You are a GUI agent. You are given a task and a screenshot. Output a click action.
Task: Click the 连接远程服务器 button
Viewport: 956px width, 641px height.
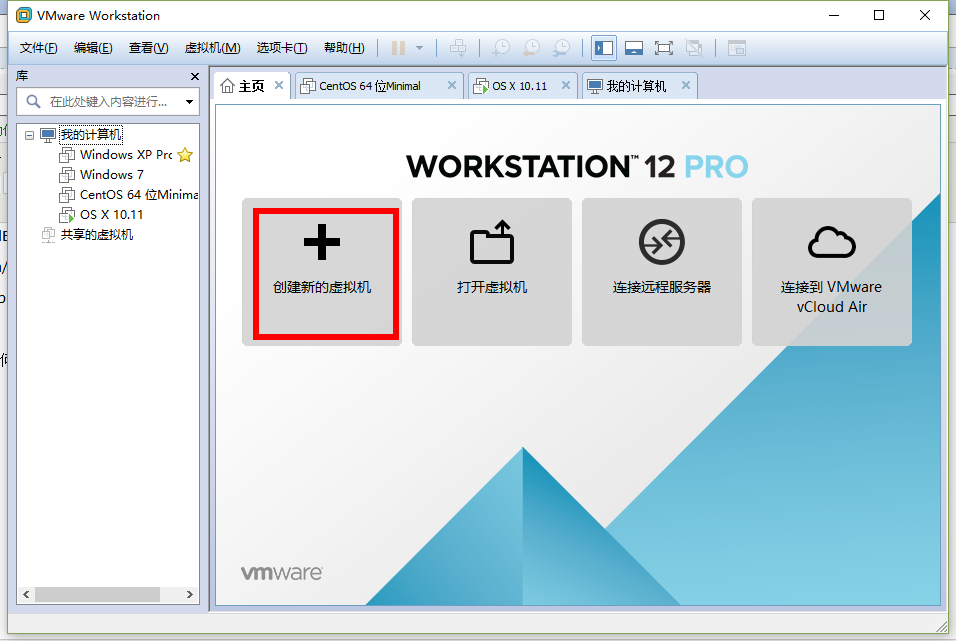point(662,272)
